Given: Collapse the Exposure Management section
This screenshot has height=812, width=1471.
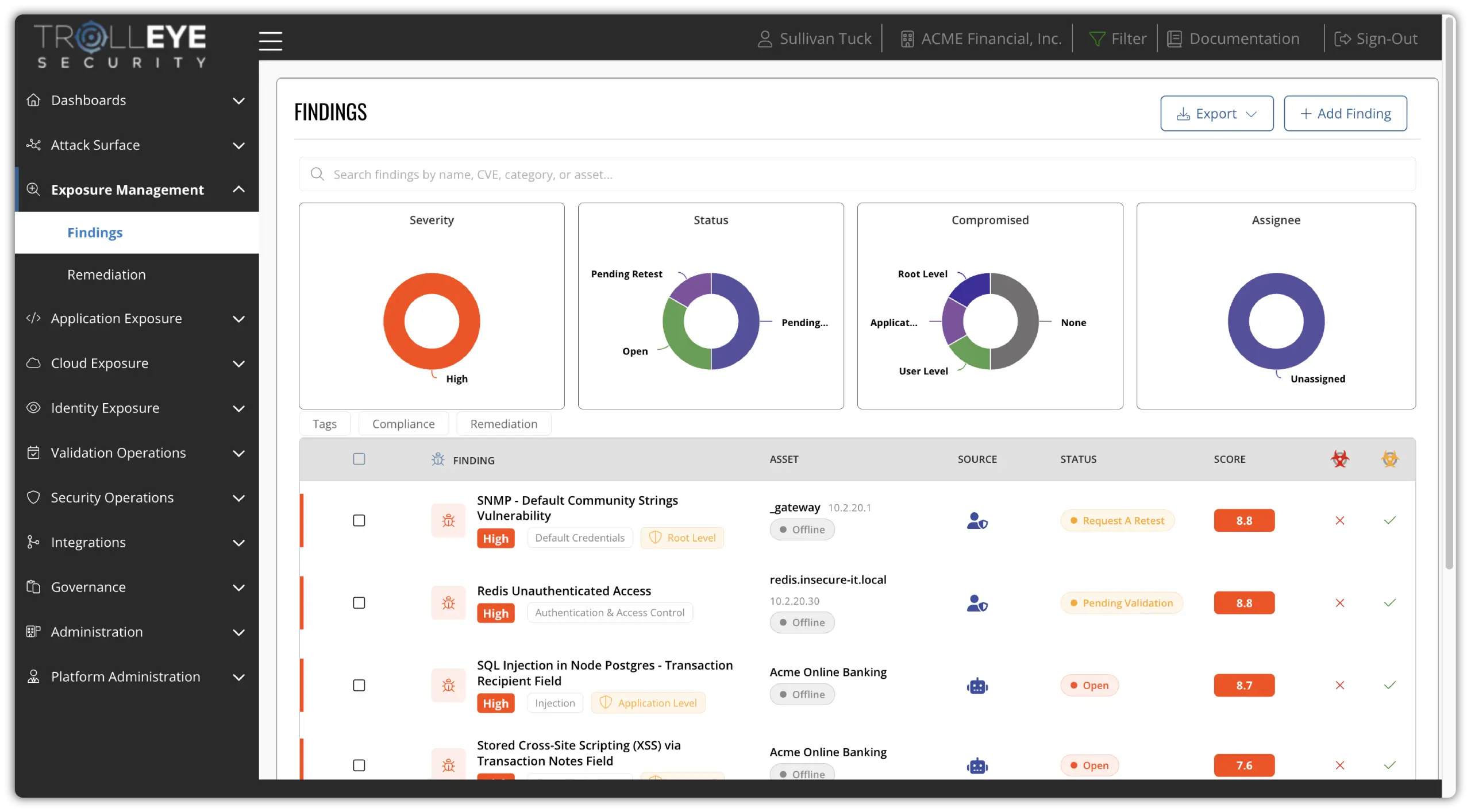Looking at the screenshot, I should [137, 190].
